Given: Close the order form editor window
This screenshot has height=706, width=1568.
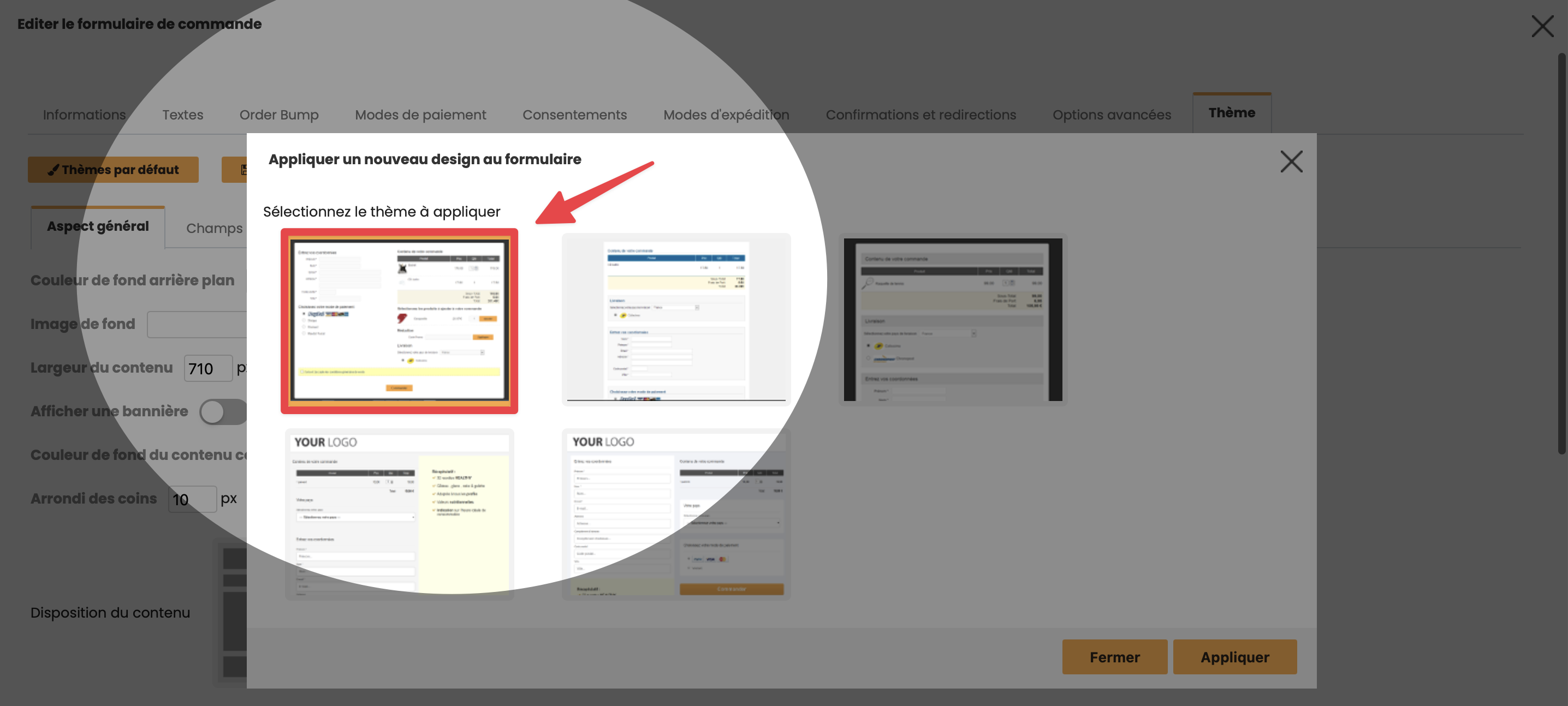Looking at the screenshot, I should pos(1542,26).
